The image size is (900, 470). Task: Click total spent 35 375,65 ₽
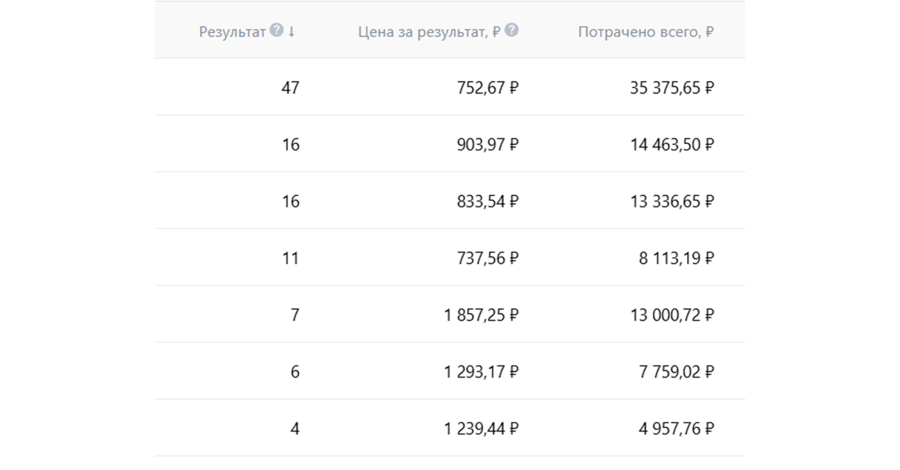672,88
